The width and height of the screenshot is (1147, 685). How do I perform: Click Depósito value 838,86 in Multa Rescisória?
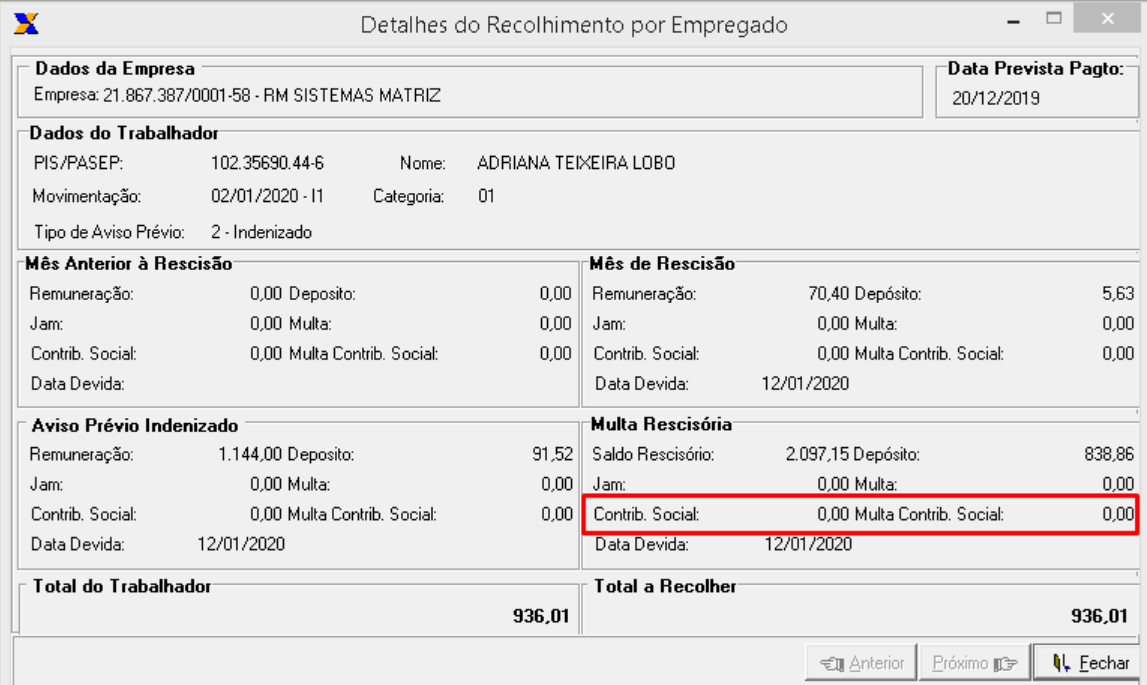(1109, 454)
